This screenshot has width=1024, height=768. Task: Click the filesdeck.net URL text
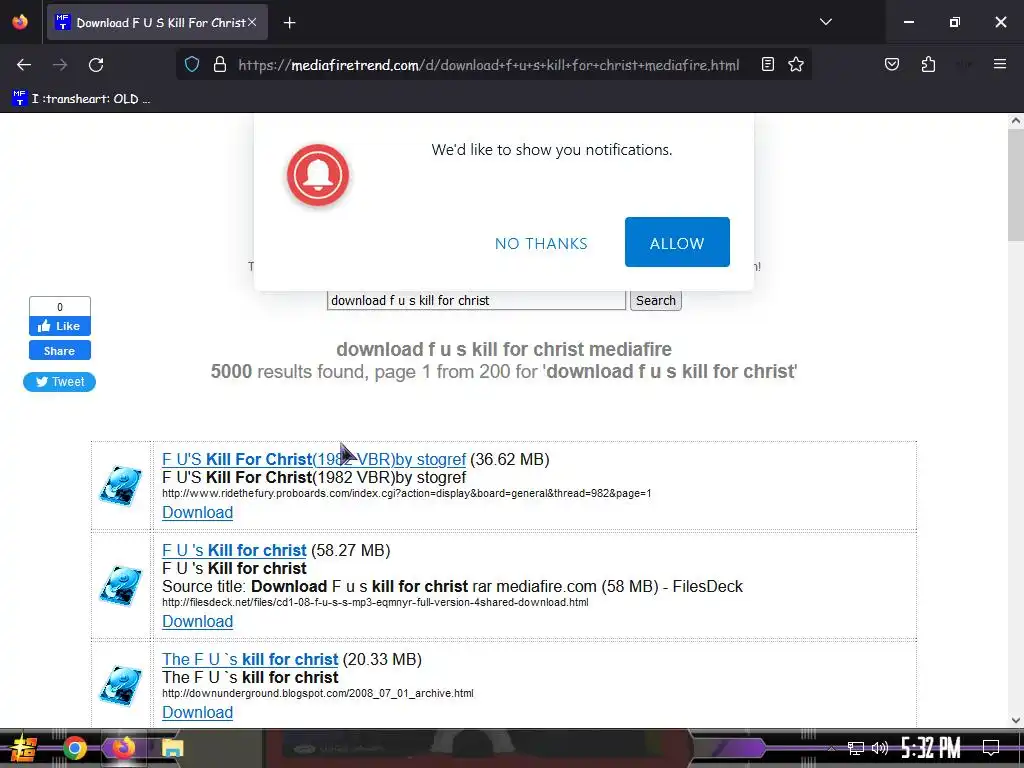pyautogui.click(x=375, y=602)
